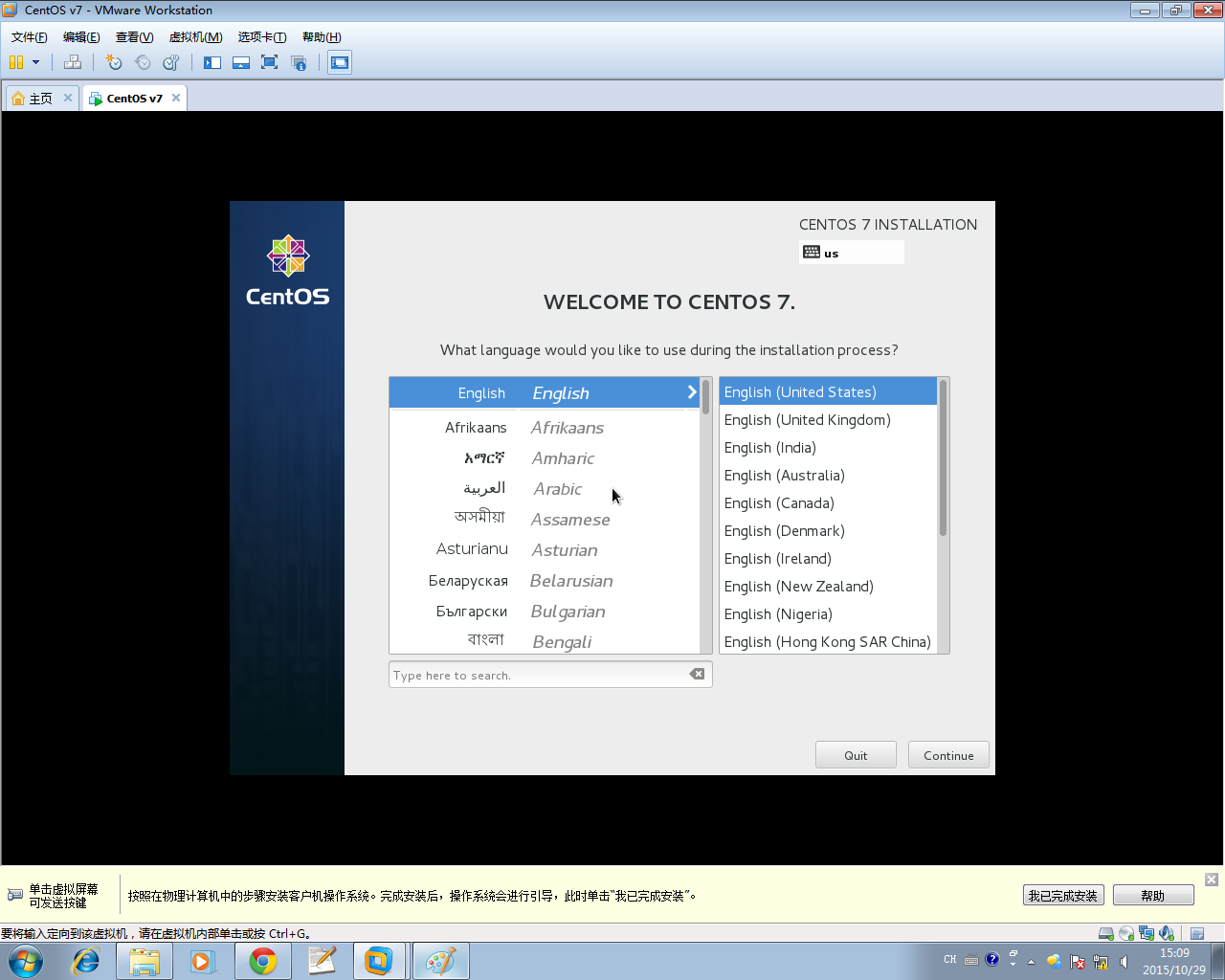Screen dimensions: 1225x980
Task: Open the 虚拟机(M) menu
Action: (196, 37)
